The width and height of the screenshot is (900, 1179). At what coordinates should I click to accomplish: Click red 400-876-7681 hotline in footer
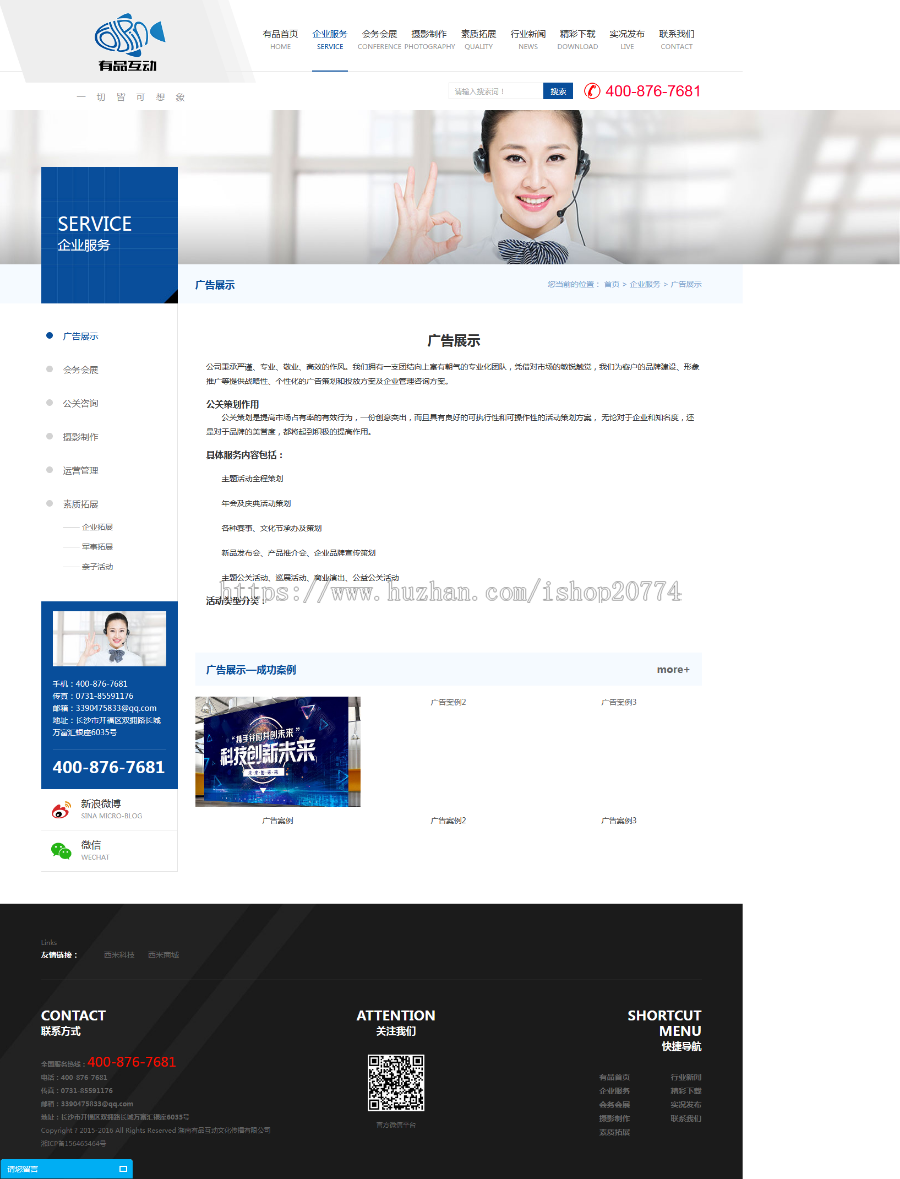tap(132, 1062)
